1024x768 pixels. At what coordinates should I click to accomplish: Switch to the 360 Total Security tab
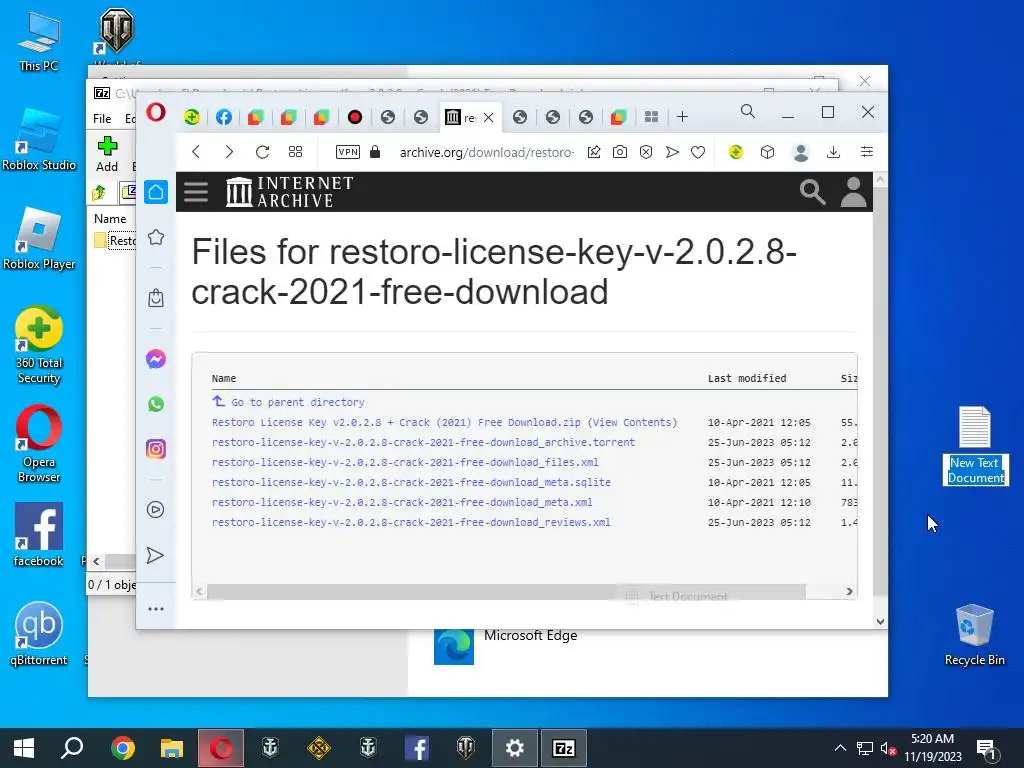tap(191, 117)
